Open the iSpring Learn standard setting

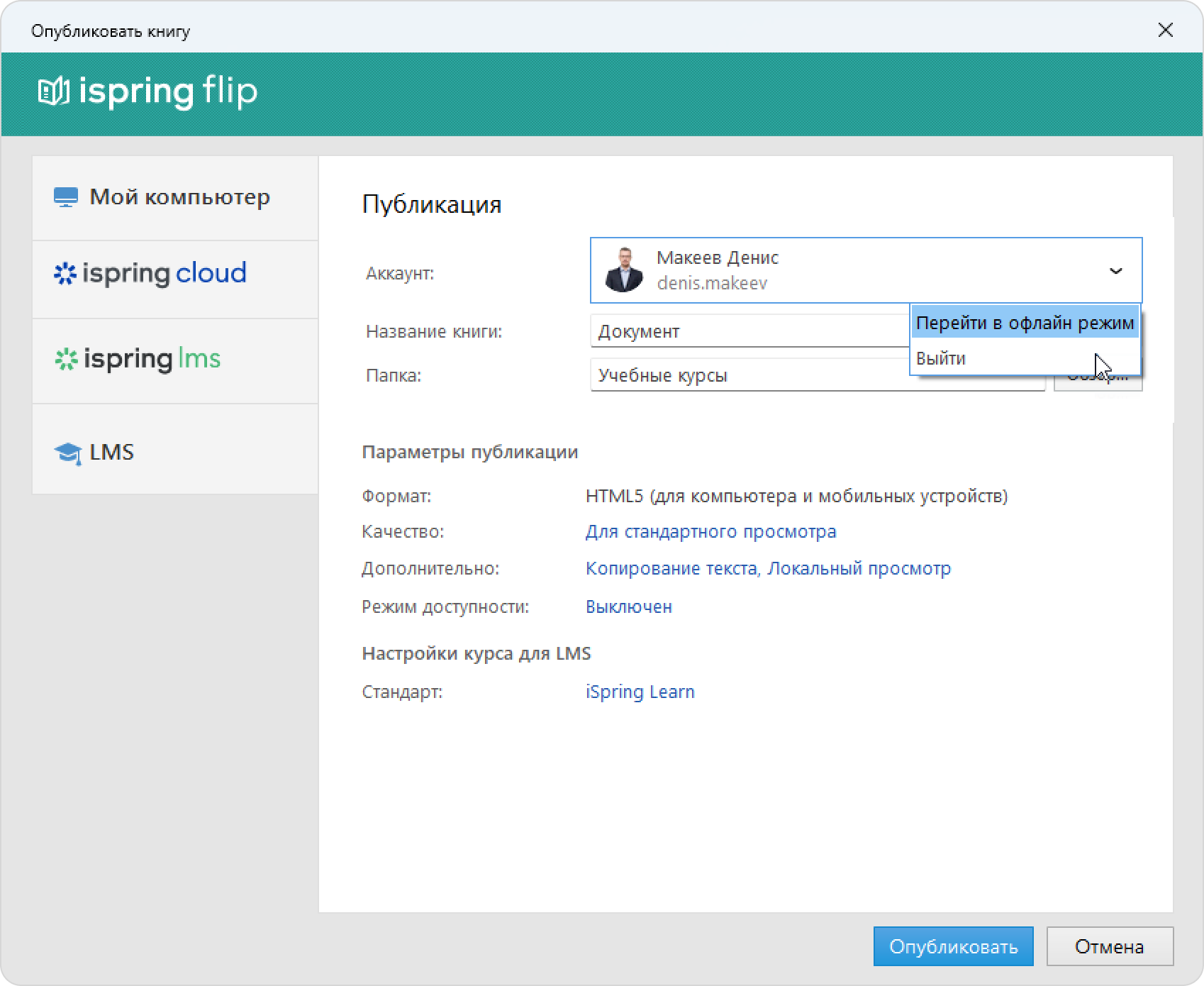(640, 692)
